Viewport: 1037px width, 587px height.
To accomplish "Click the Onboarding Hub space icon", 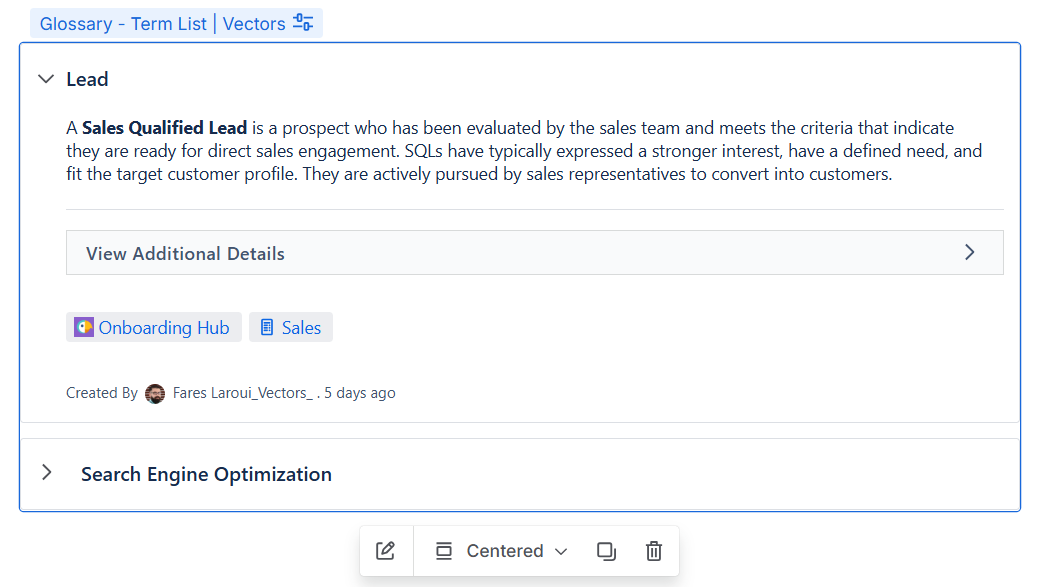I will [x=83, y=327].
